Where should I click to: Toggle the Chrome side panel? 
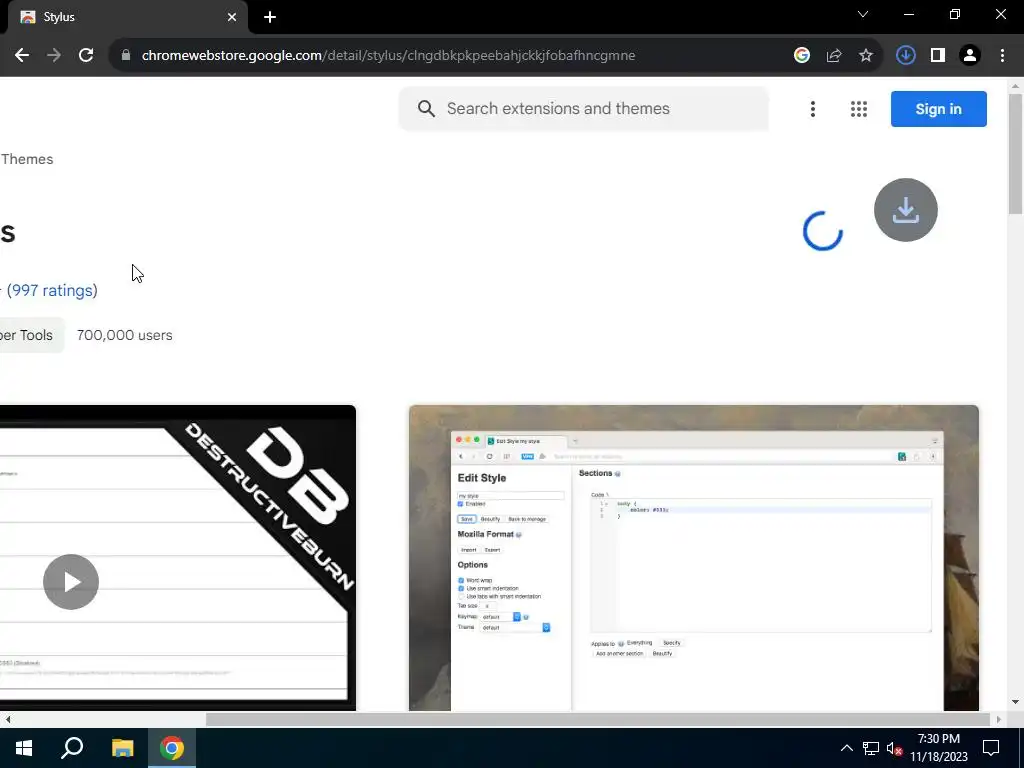click(x=938, y=56)
